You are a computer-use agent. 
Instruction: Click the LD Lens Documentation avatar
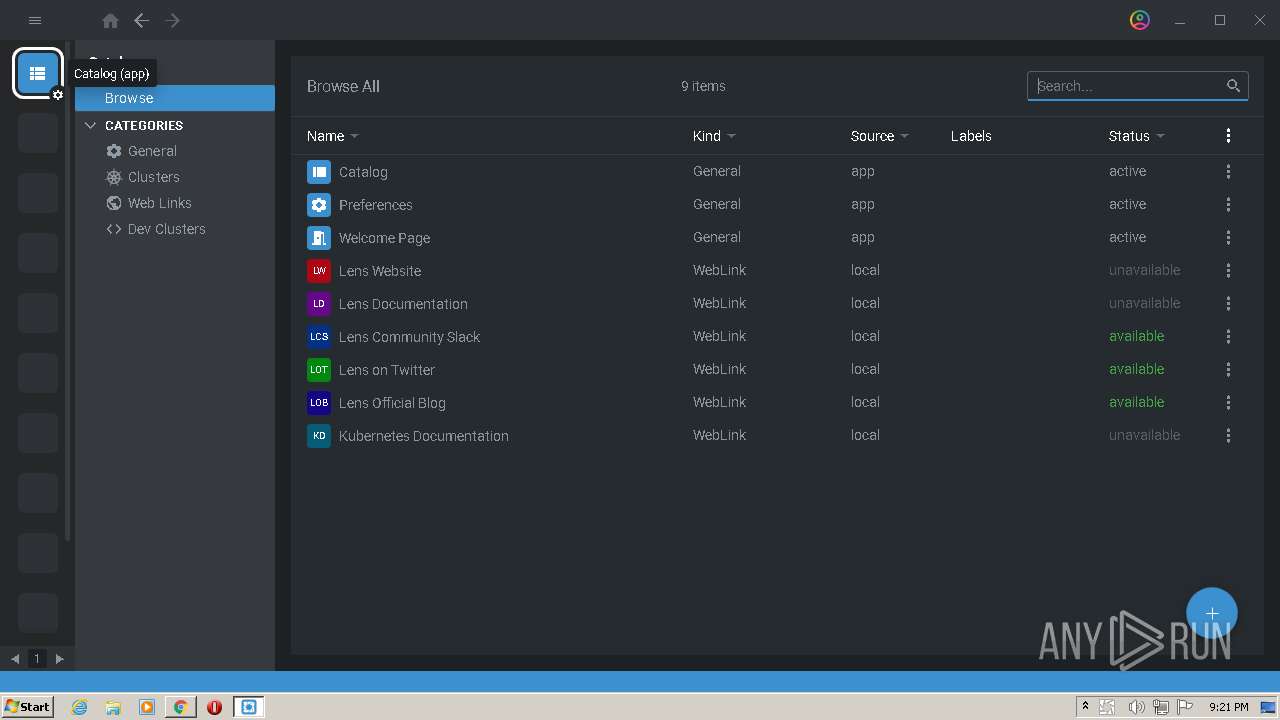(x=319, y=304)
